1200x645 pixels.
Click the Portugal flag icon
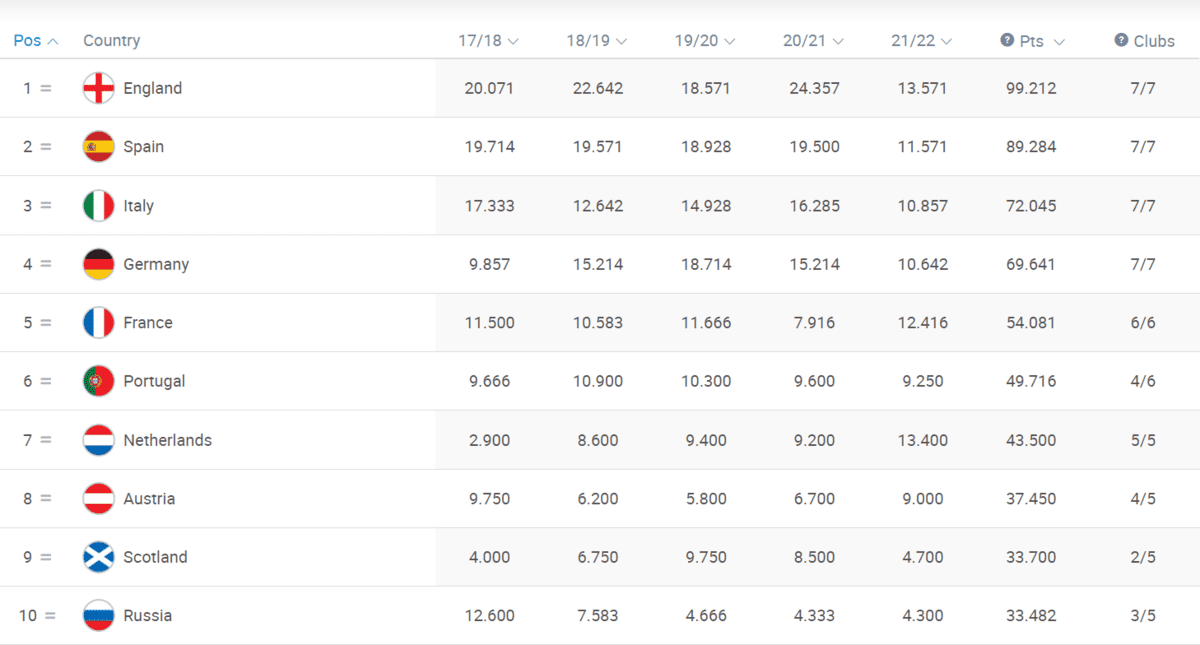click(x=98, y=381)
